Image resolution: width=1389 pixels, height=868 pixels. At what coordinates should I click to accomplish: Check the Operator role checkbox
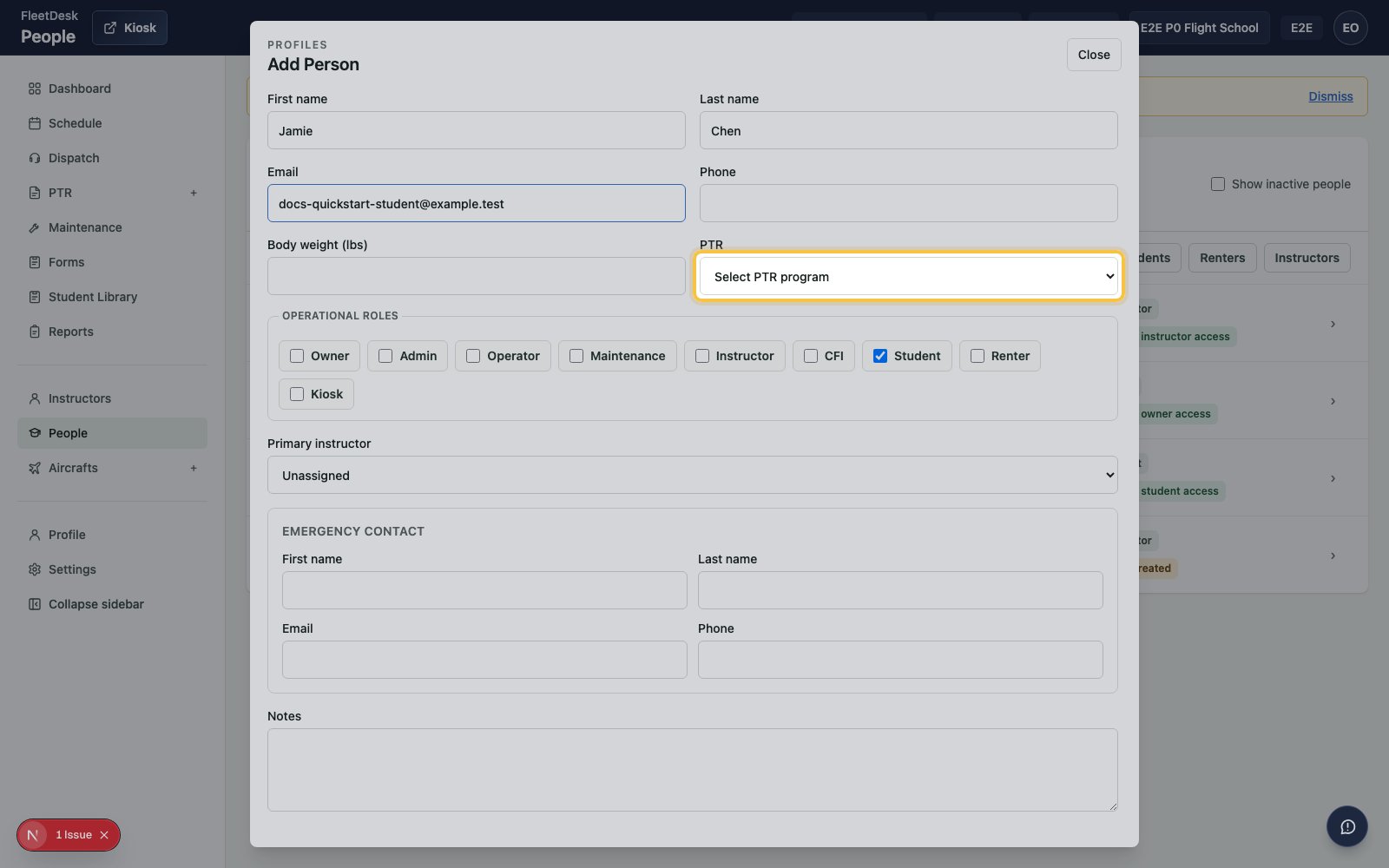473,356
